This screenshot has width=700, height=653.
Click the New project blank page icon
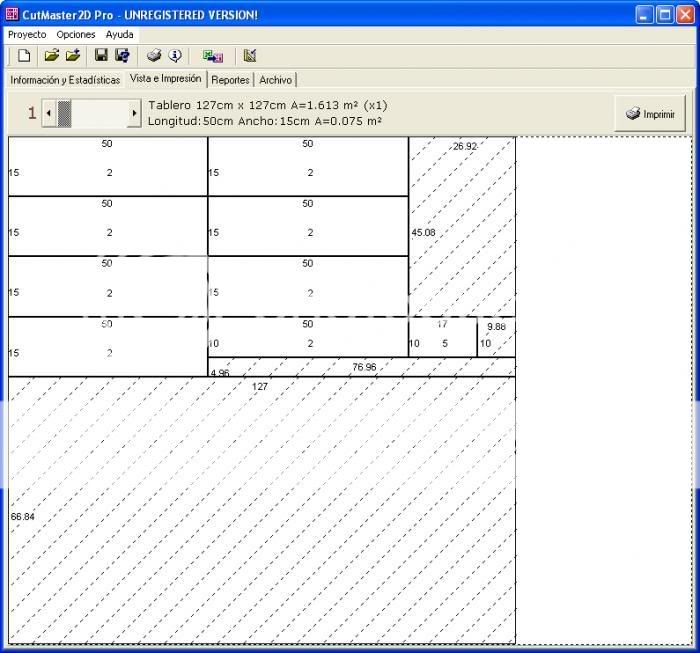(x=24, y=56)
